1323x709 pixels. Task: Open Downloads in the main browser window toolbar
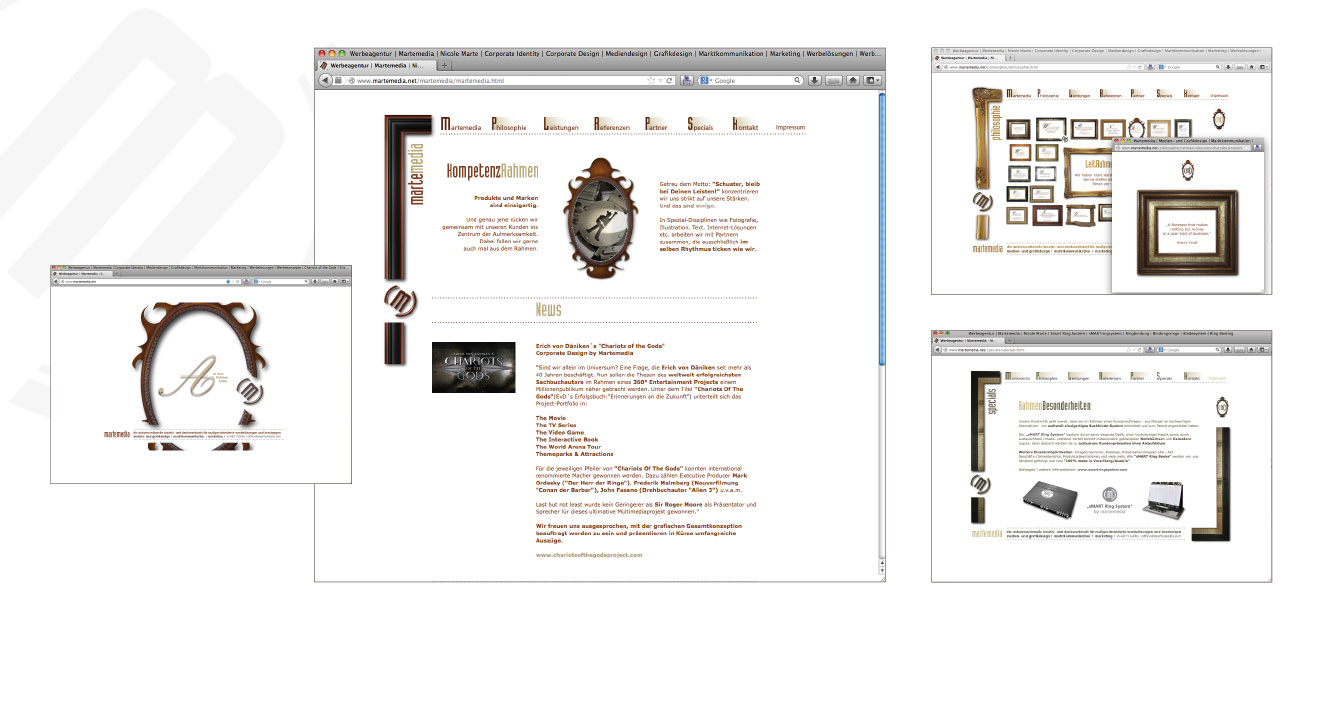pos(815,80)
